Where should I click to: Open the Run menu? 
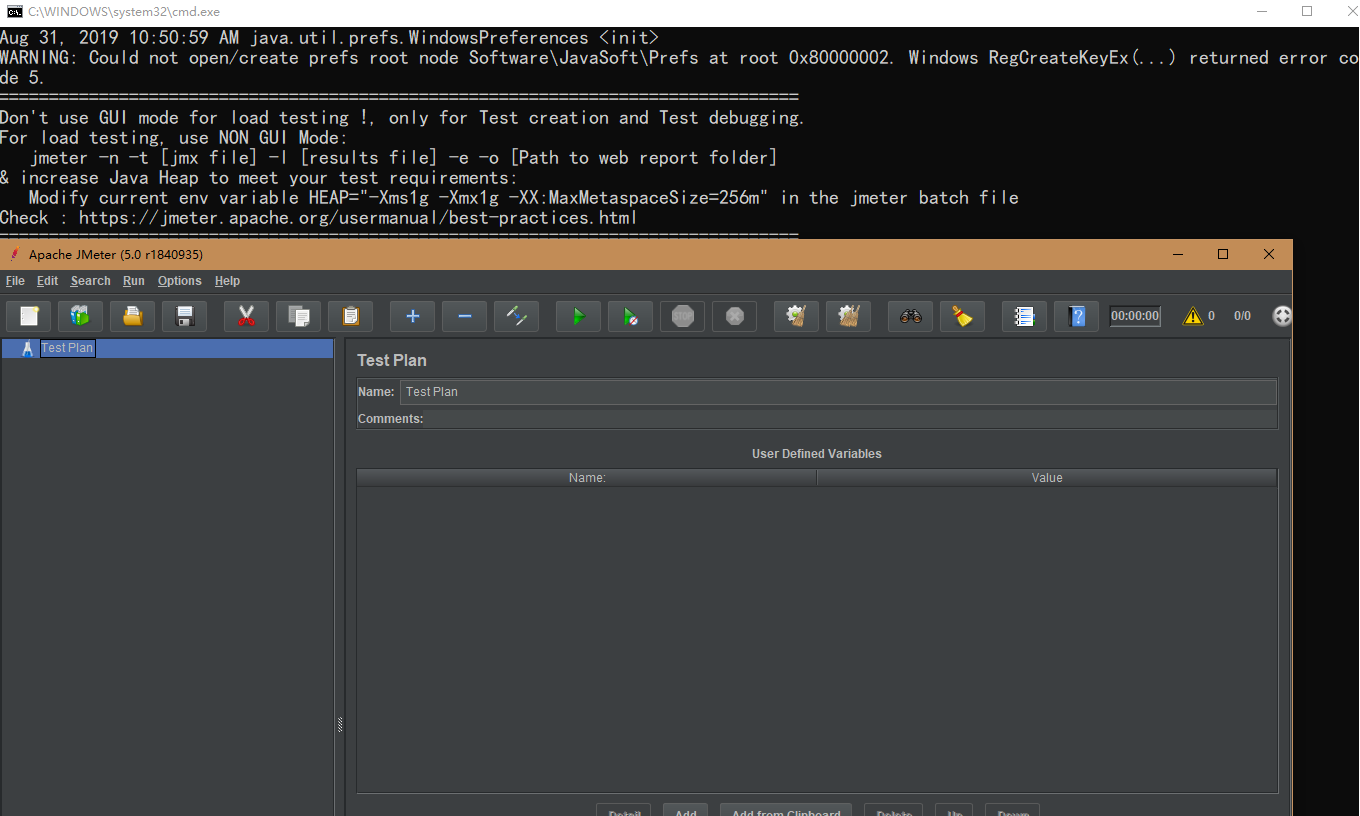[134, 281]
